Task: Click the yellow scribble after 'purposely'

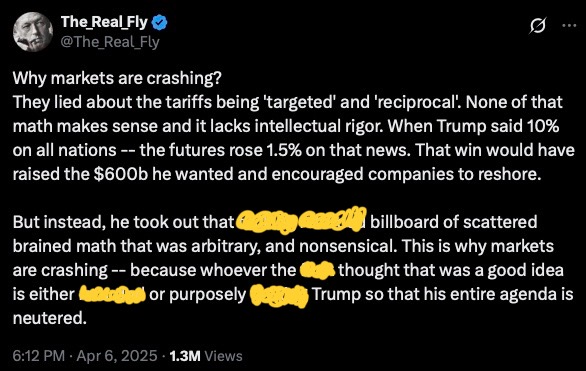Action: [279, 296]
